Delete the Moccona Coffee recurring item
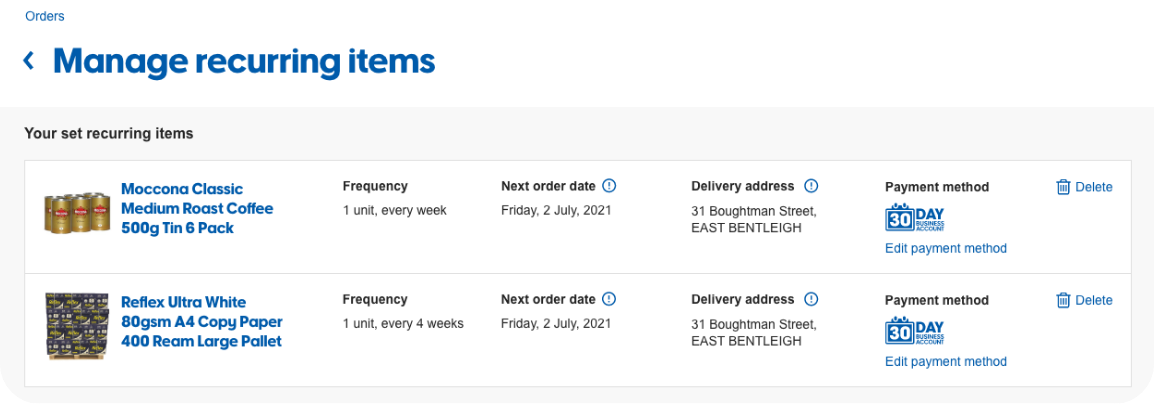 pos(1093,187)
